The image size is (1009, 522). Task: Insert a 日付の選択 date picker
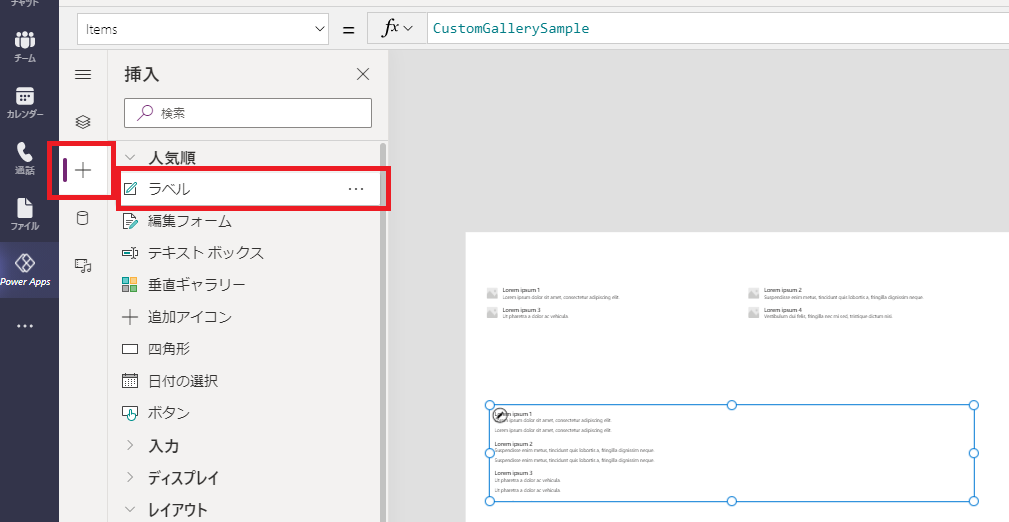coord(170,381)
